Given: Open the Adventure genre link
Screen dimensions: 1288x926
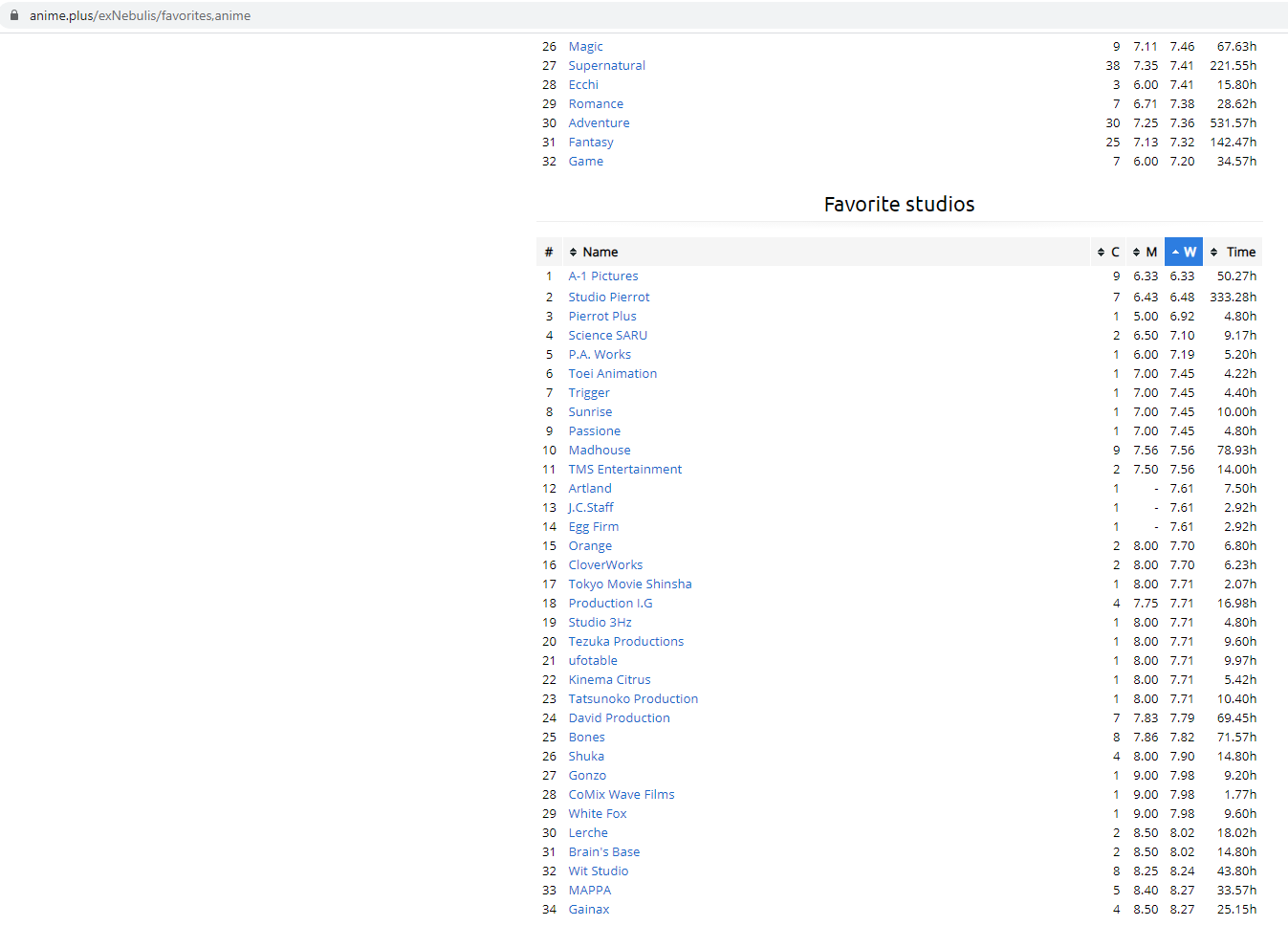Looking at the screenshot, I should tap(599, 122).
